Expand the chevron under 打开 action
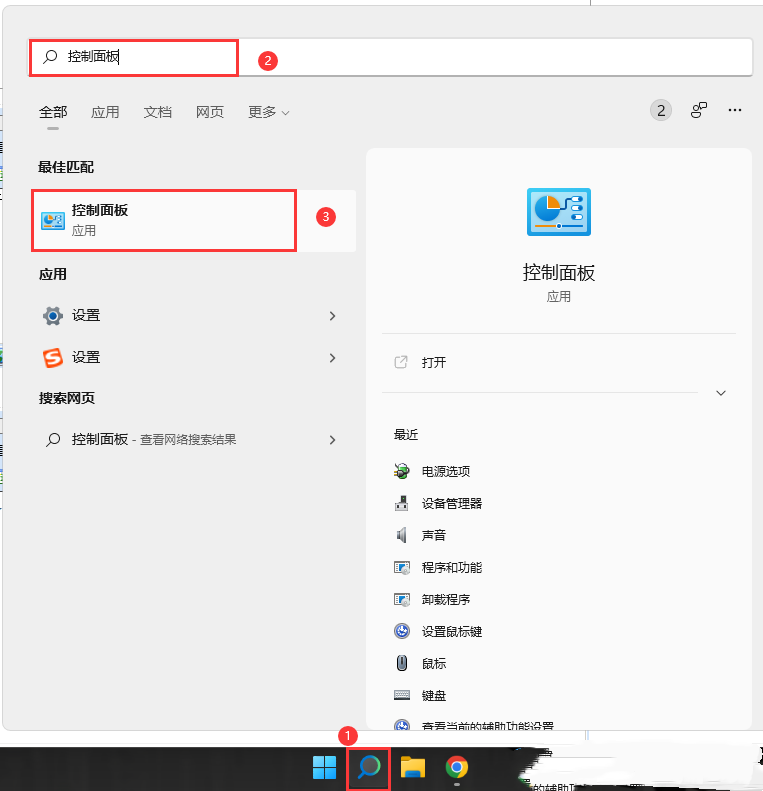 (720, 393)
